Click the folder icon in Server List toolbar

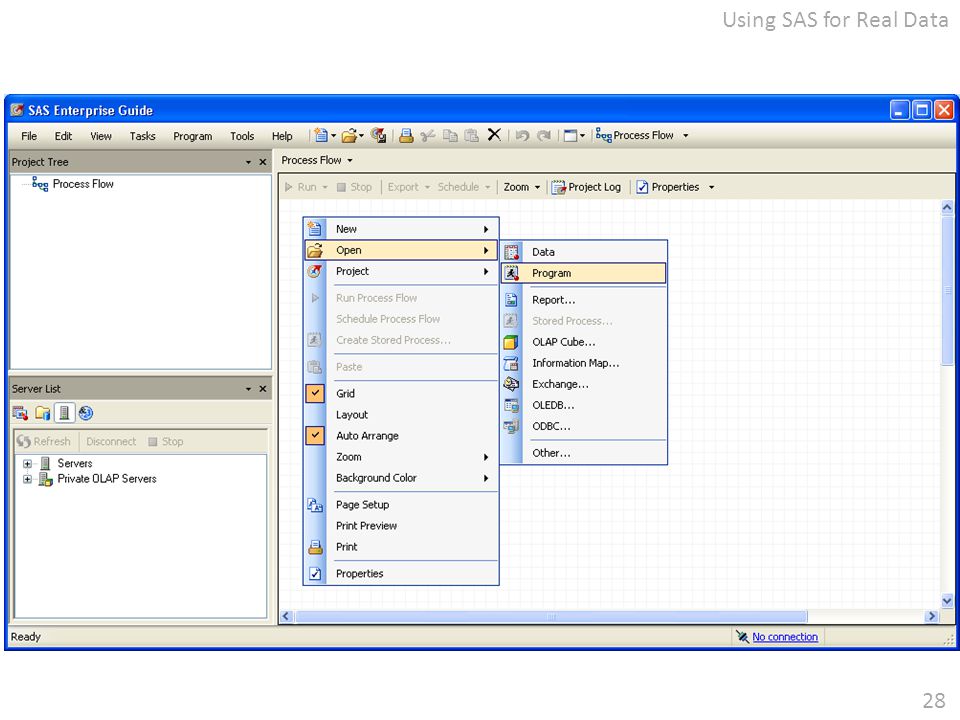42,413
